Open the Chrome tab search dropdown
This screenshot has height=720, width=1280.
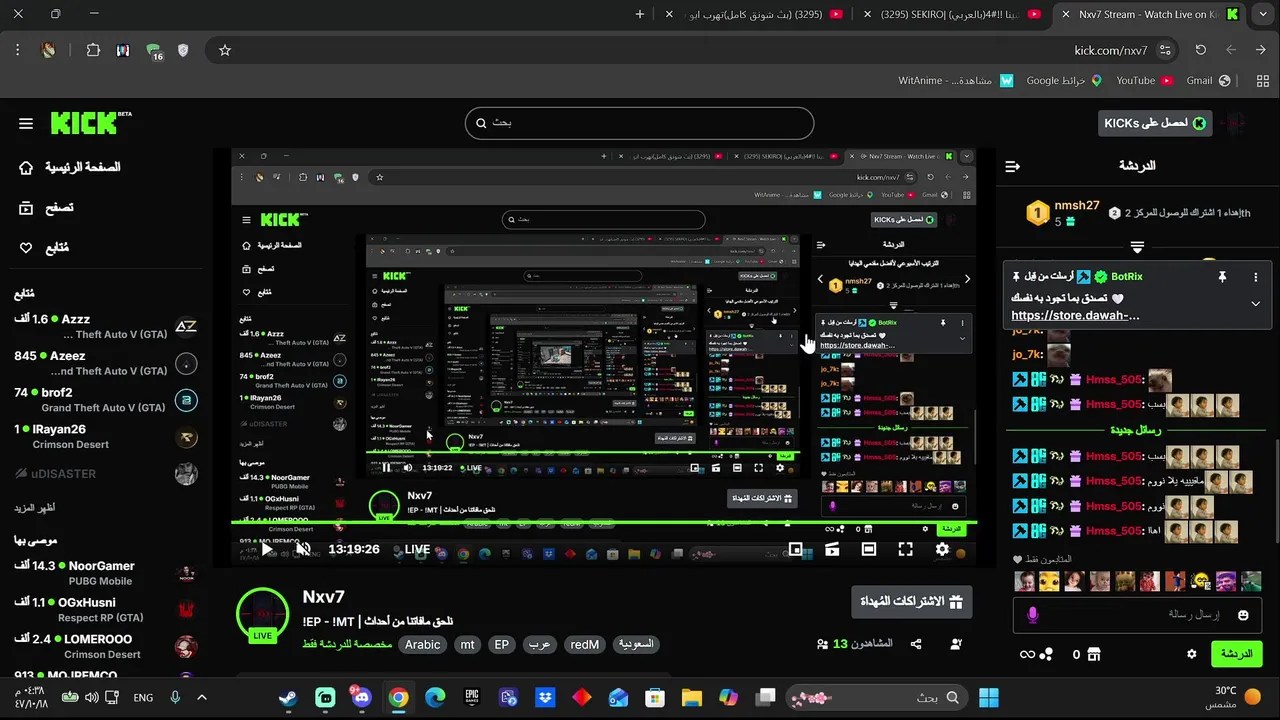(x=1261, y=14)
